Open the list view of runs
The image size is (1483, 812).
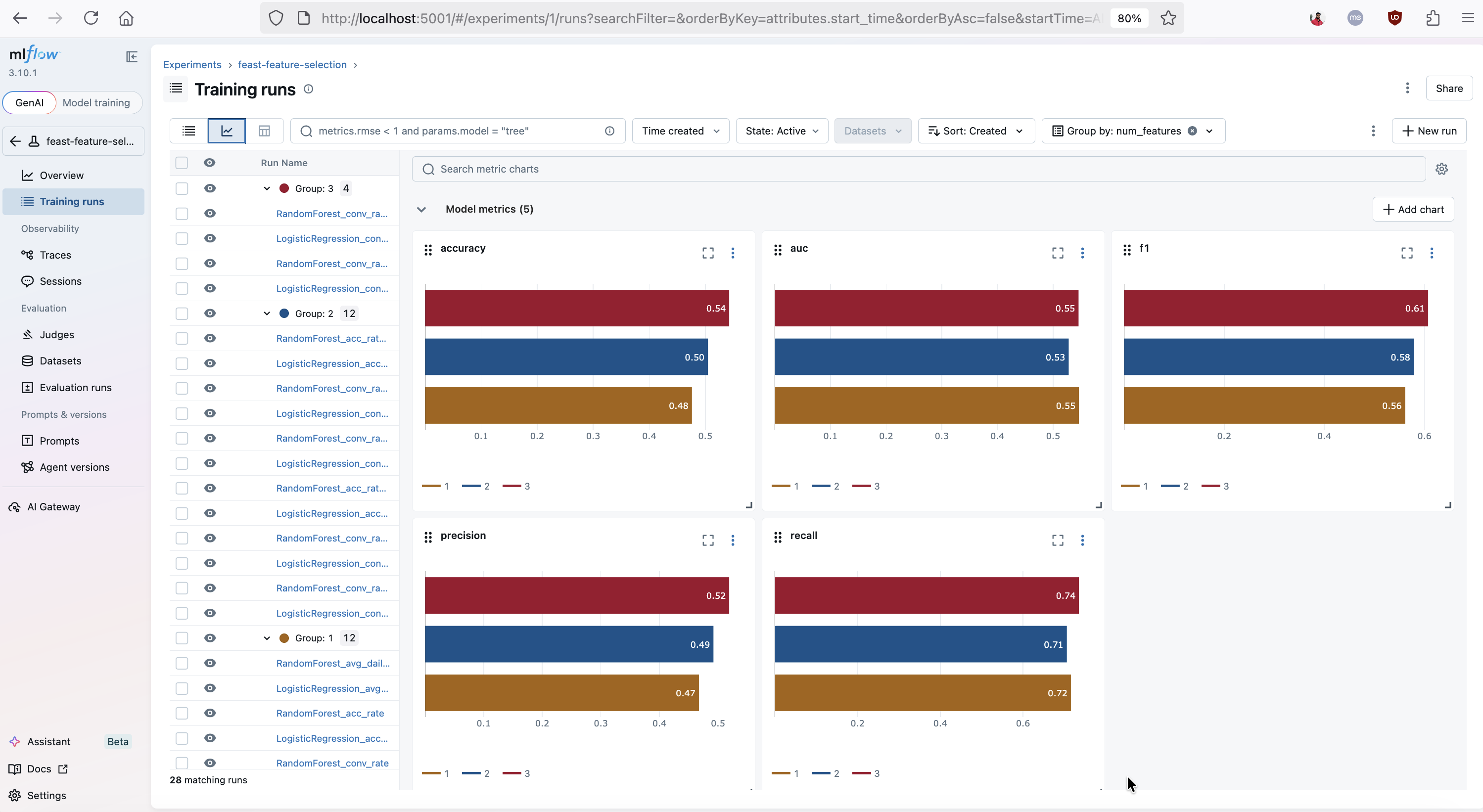point(188,131)
